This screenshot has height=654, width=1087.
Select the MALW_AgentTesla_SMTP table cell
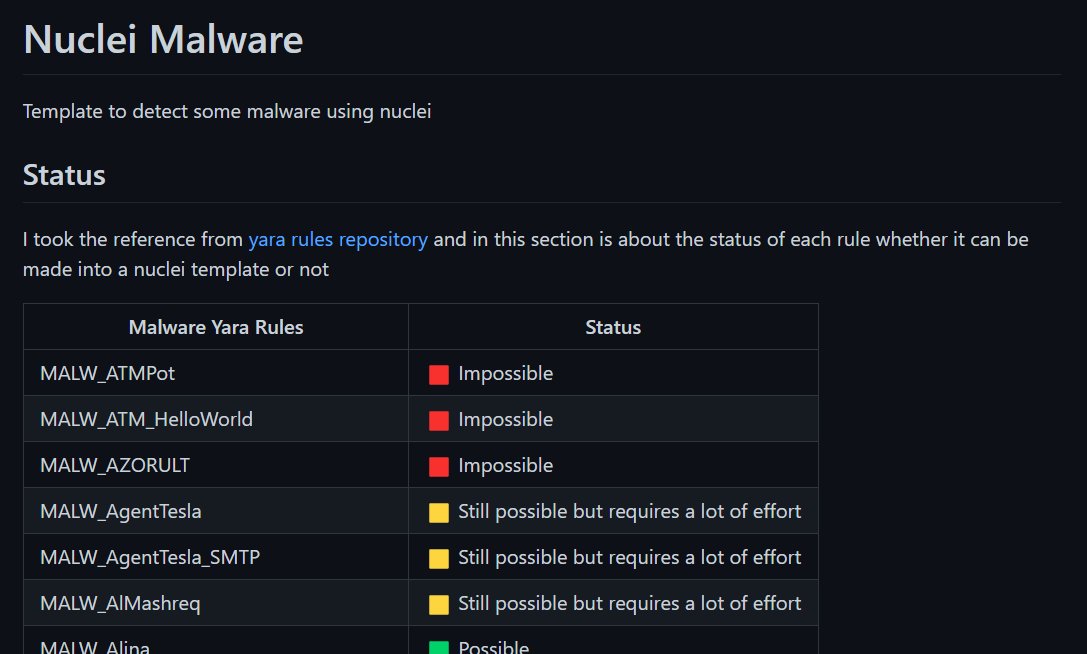tap(216, 557)
